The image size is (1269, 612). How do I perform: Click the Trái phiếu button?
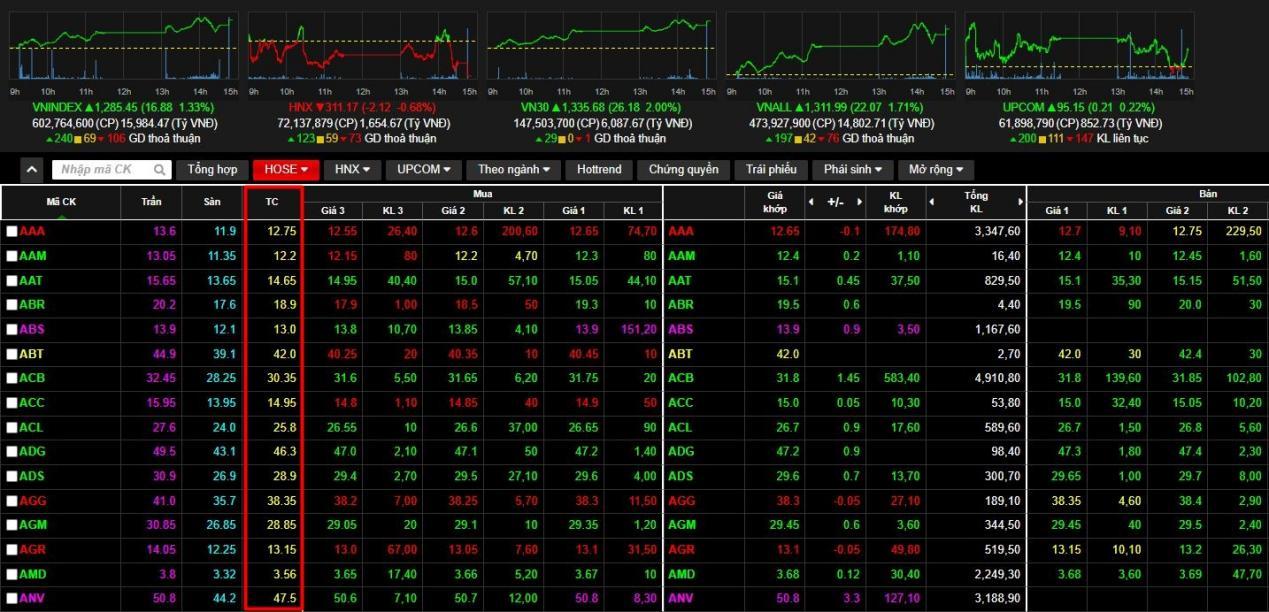pos(770,170)
